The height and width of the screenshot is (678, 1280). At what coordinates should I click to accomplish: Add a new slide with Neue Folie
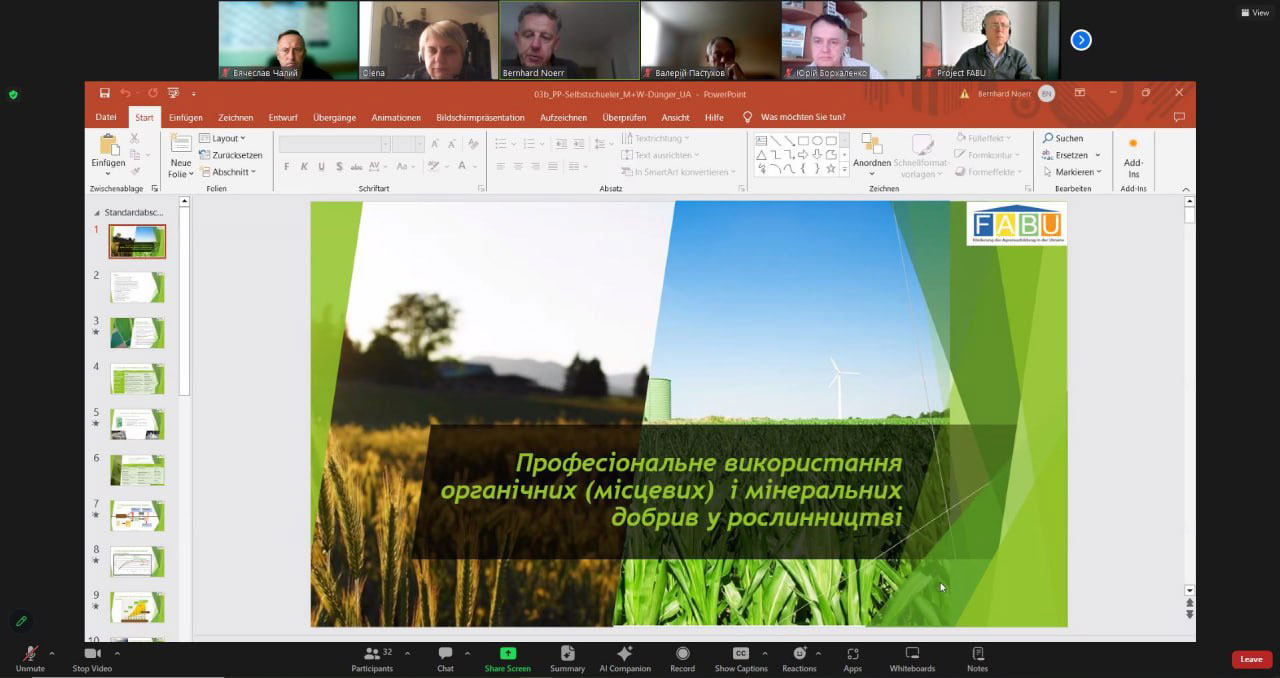point(180,157)
